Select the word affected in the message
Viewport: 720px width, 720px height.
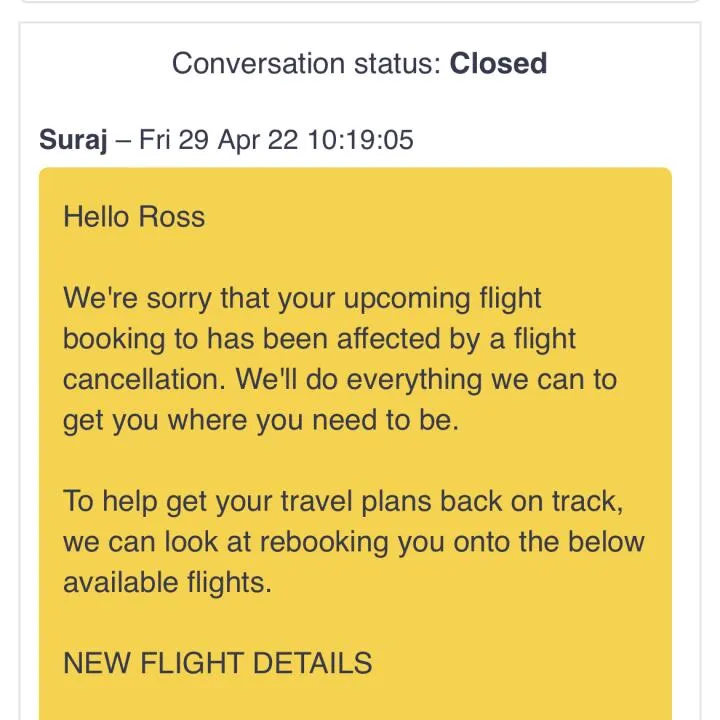(x=388, y=339)
